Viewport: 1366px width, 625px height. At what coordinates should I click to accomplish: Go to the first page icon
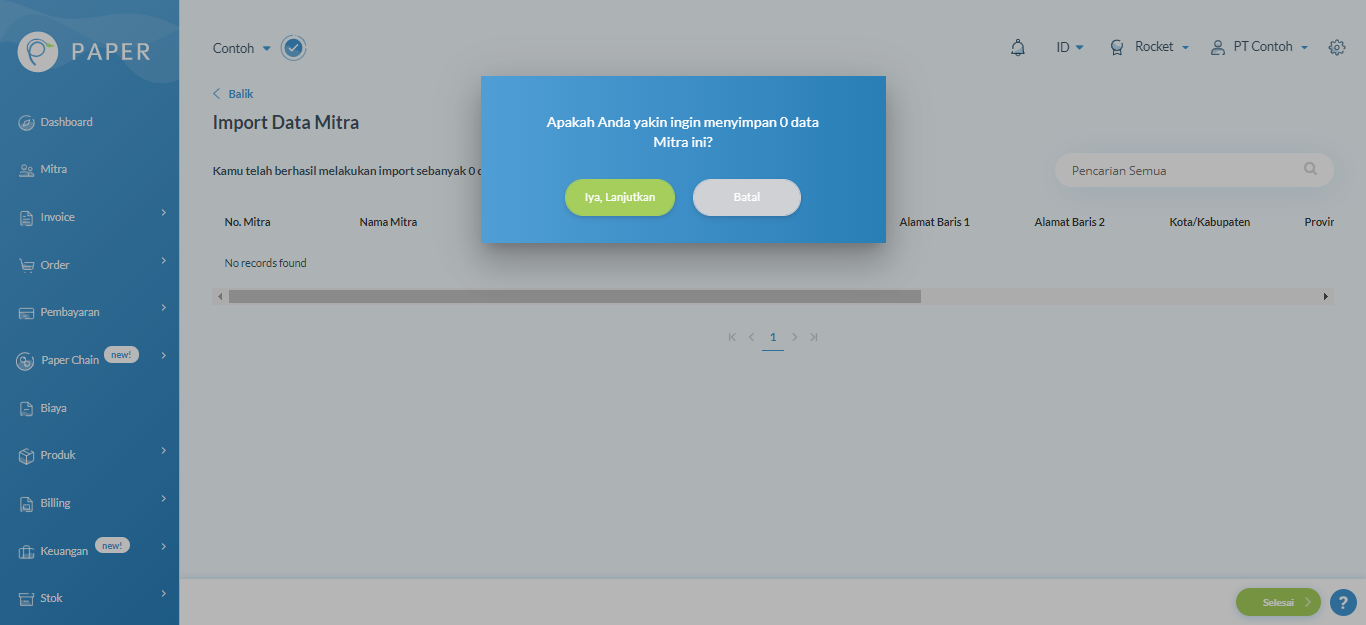coord(732,337)
